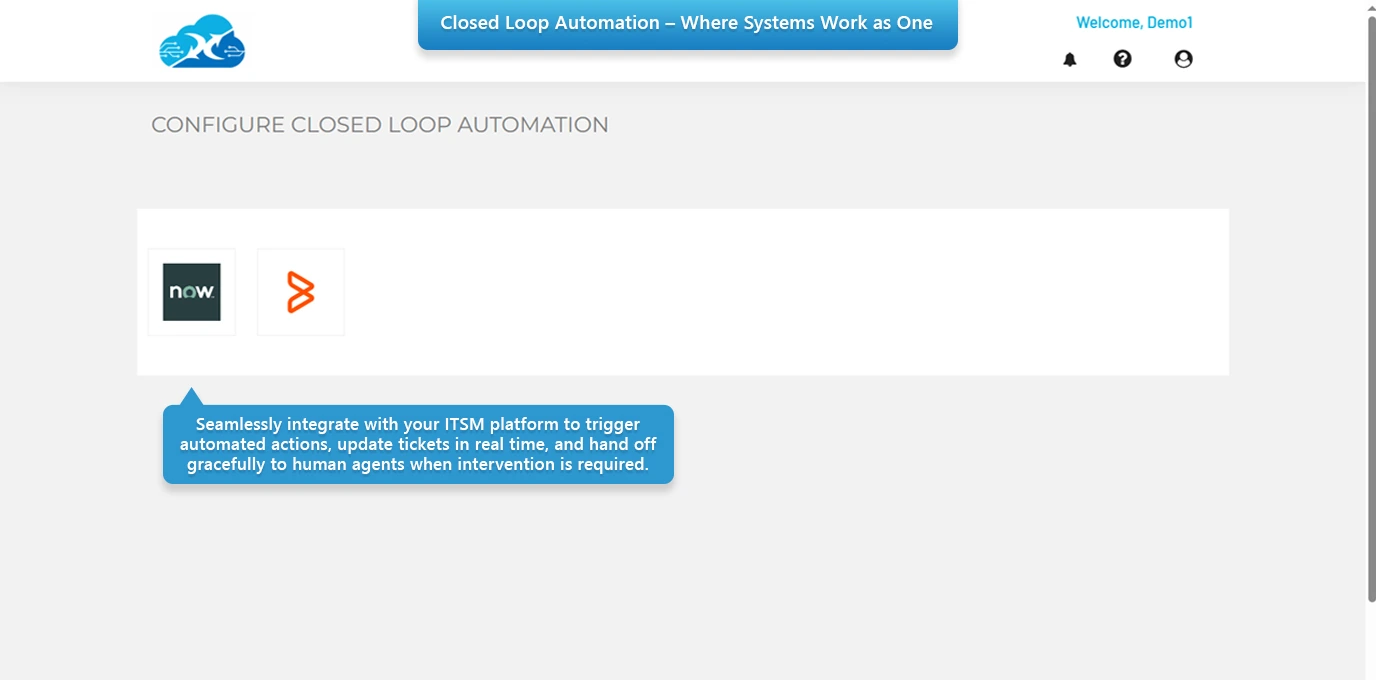Click the orange BMC logo mark

point(301,292)
